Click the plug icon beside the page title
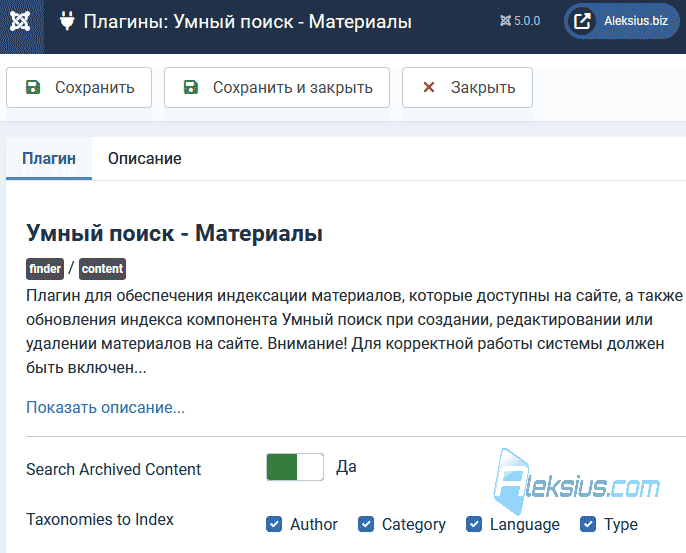The height and width of the screenshot is (553, 686). (67, 21)
